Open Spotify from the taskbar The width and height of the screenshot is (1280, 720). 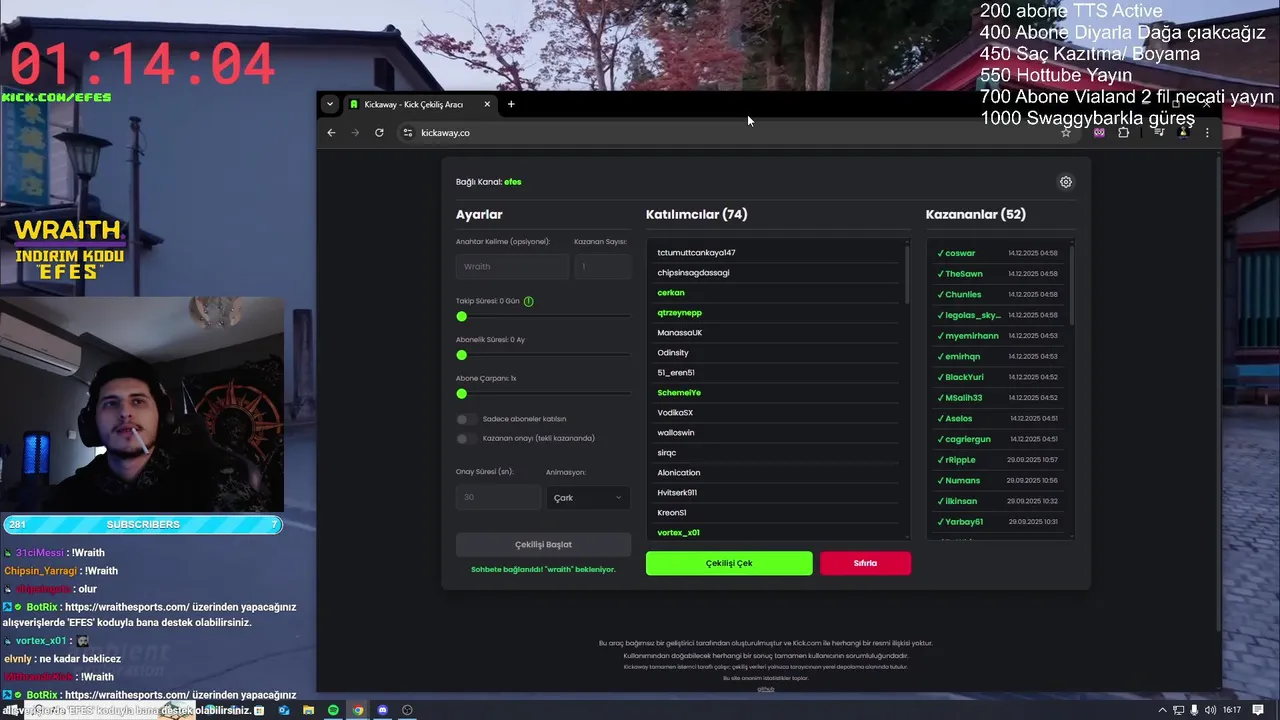(x=333, y=710)
